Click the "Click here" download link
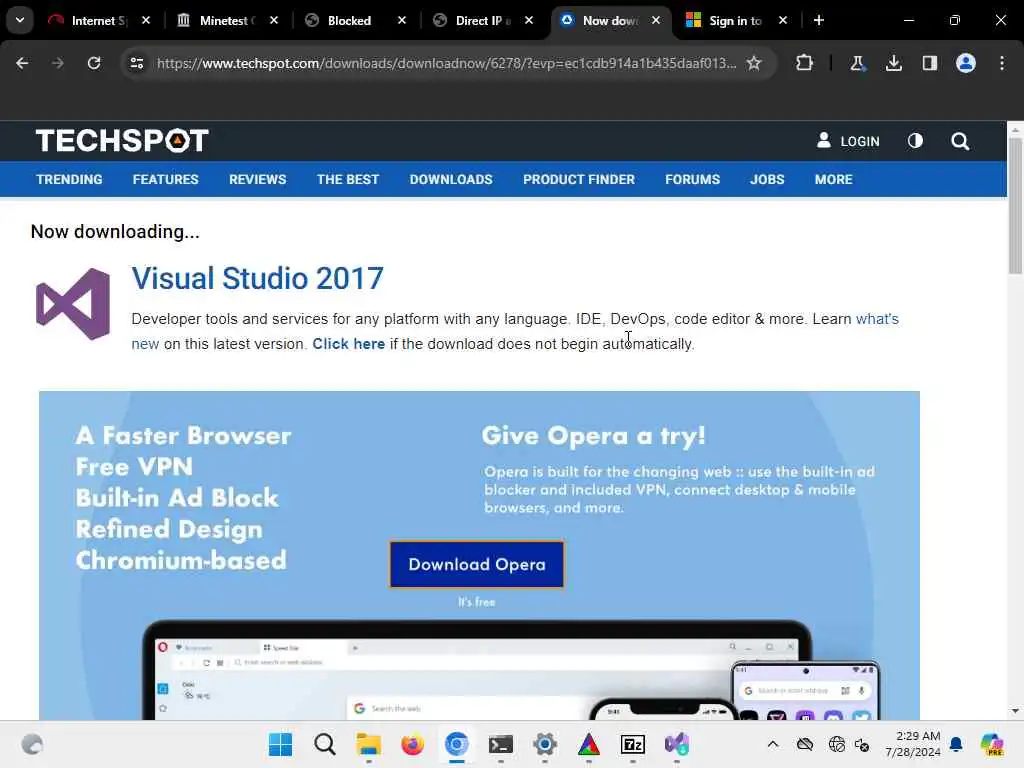This screenshot has height=768, width=1024. pyautogui.click(x=348, y=344)
